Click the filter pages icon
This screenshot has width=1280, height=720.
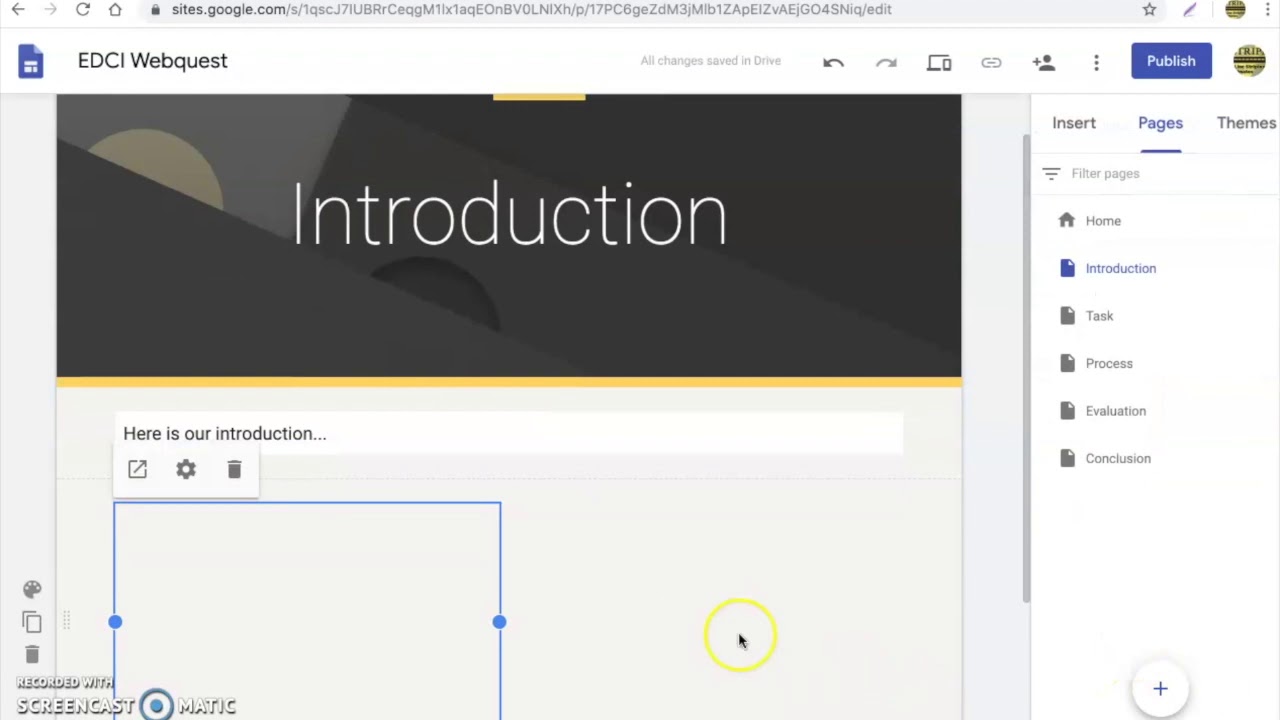pos(1050,174)
